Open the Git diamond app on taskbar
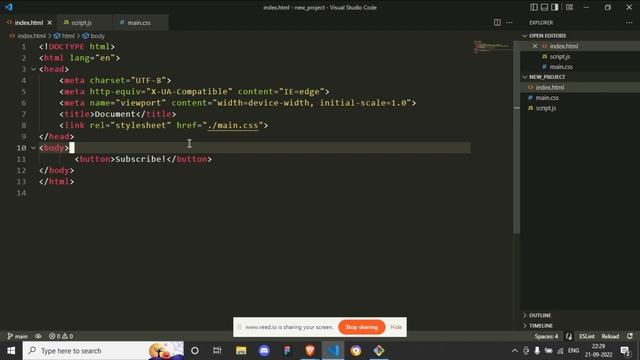The image size is (640, 360). click(x=379, y=351)
